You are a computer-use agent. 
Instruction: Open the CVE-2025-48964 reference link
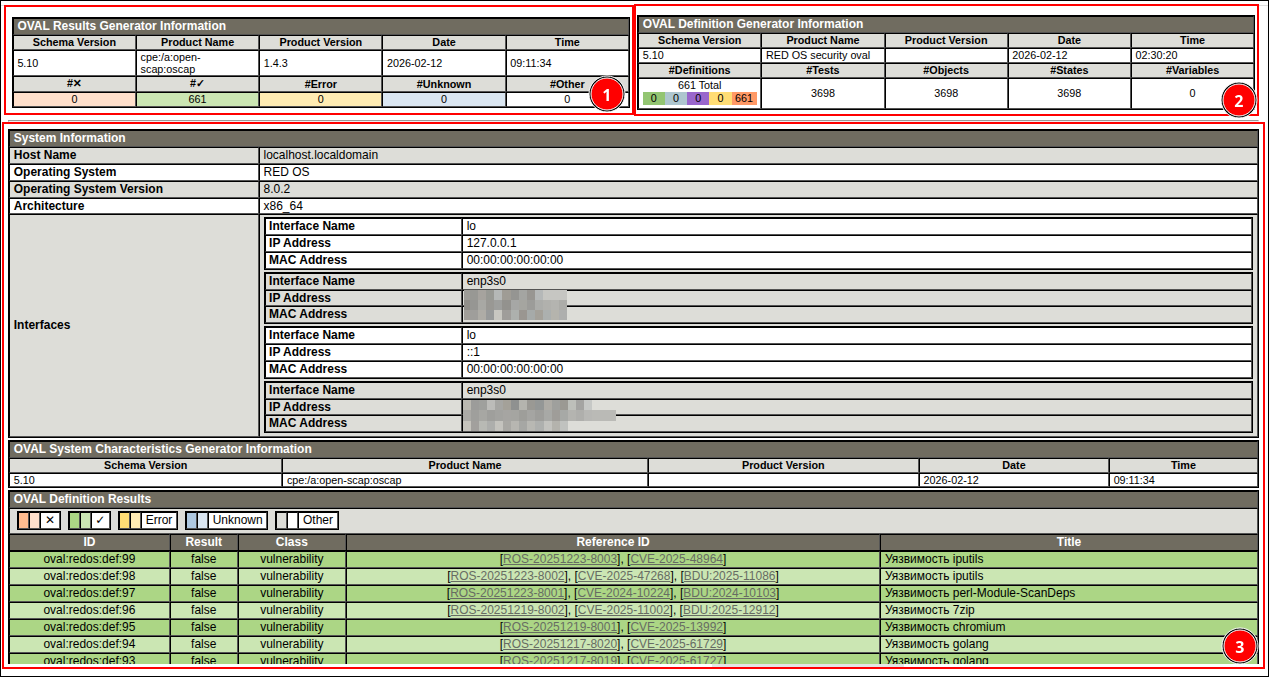point(677,559)
